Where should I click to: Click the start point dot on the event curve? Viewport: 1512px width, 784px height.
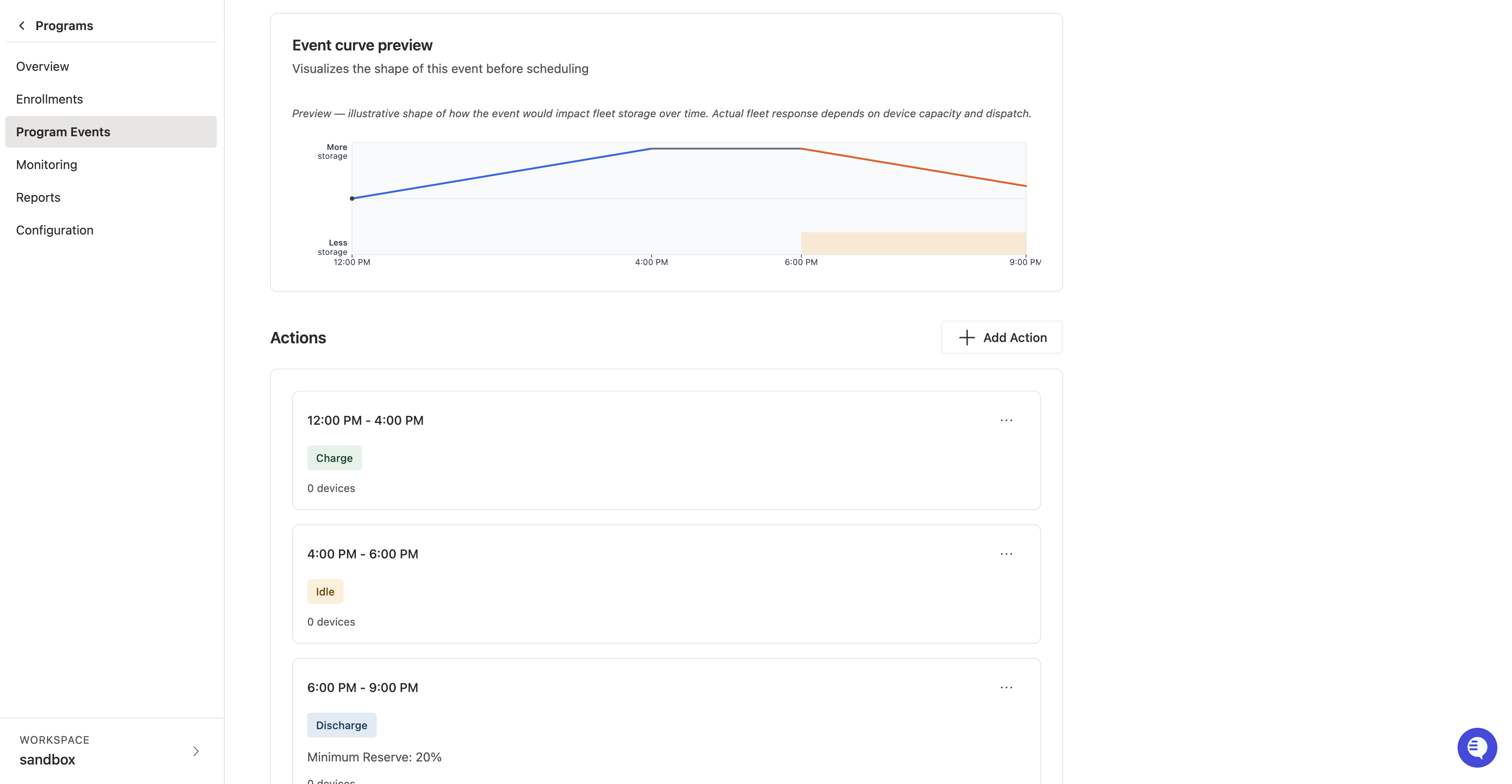pos(351,198)
